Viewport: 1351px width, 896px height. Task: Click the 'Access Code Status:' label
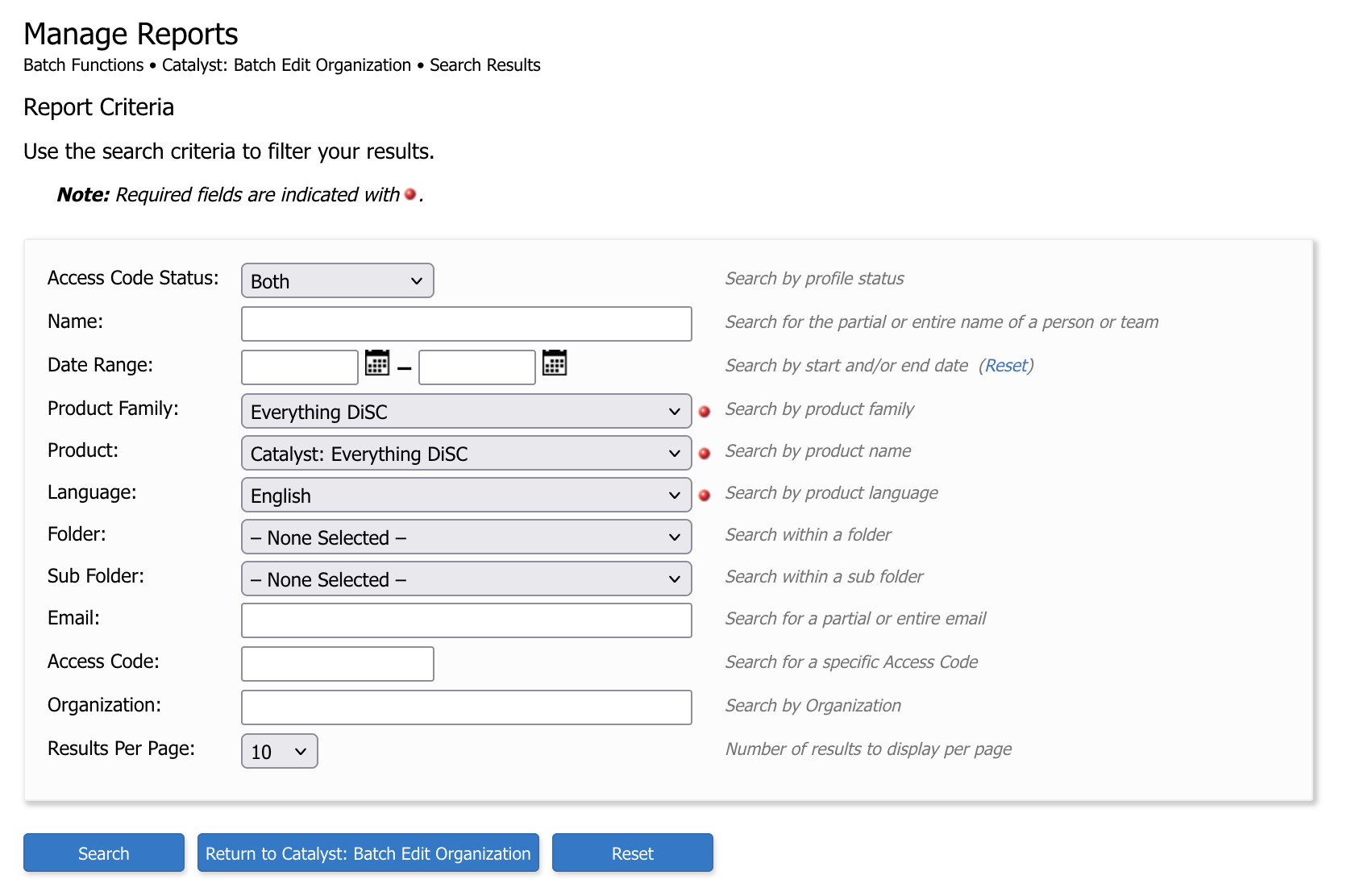(133, 278)
